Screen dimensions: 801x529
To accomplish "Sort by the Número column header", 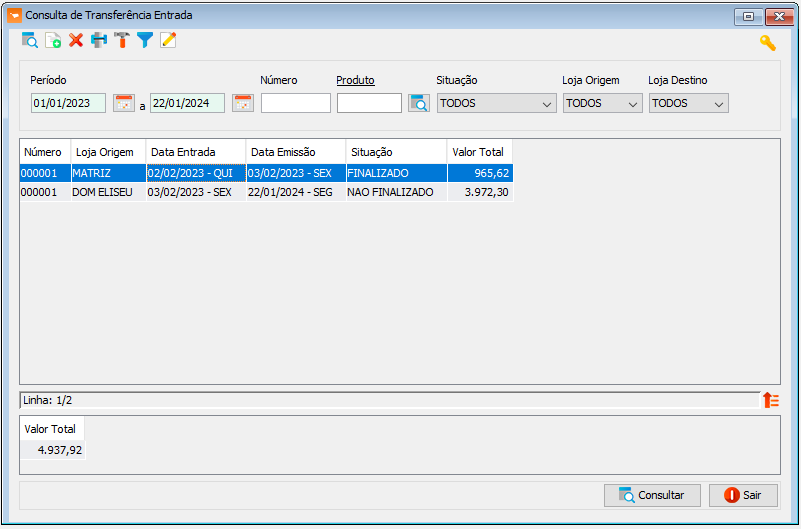I will pyautogui.click(x=45, y=152).
